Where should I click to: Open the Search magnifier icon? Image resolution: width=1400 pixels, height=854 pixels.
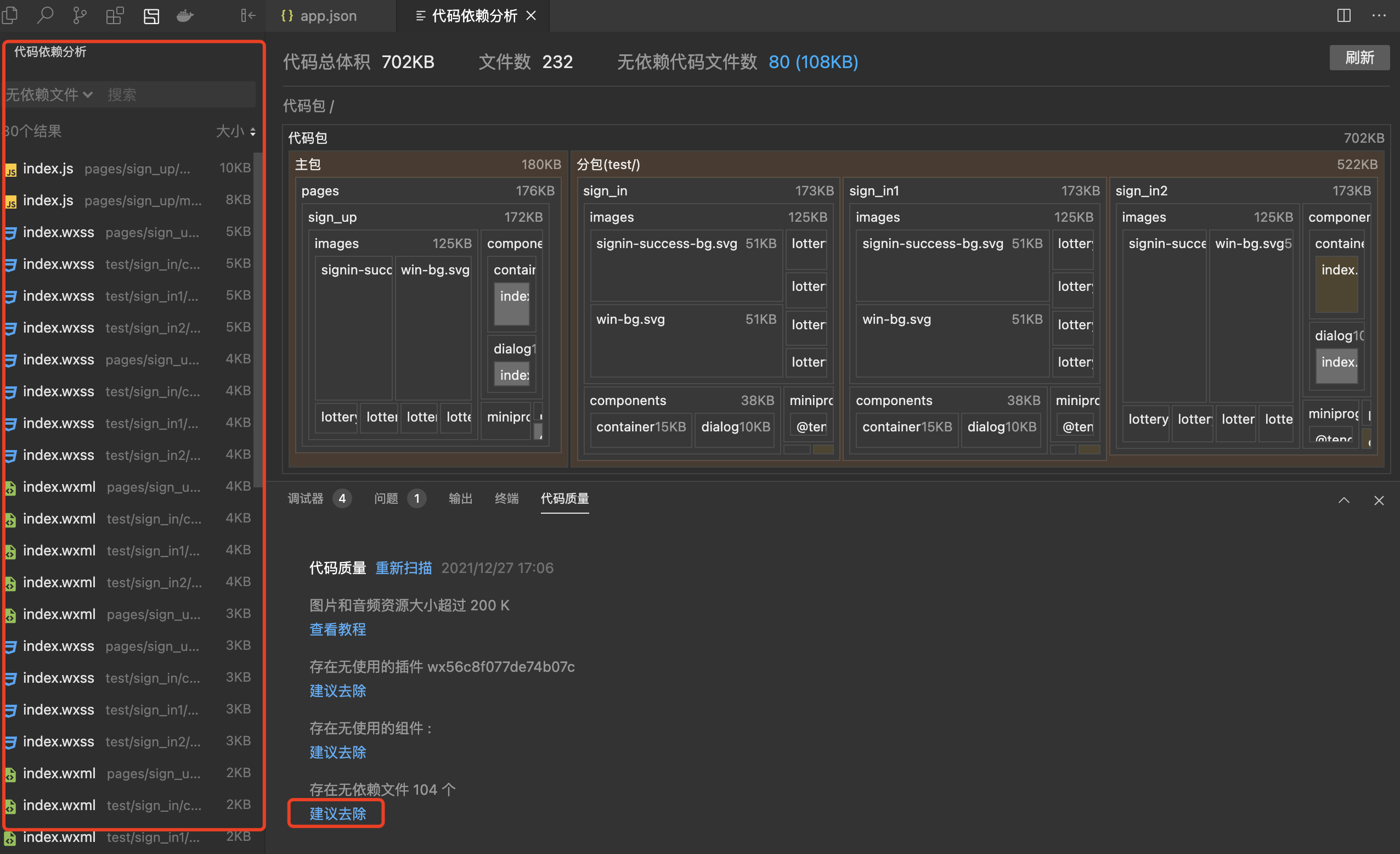(x=45, y=15)
